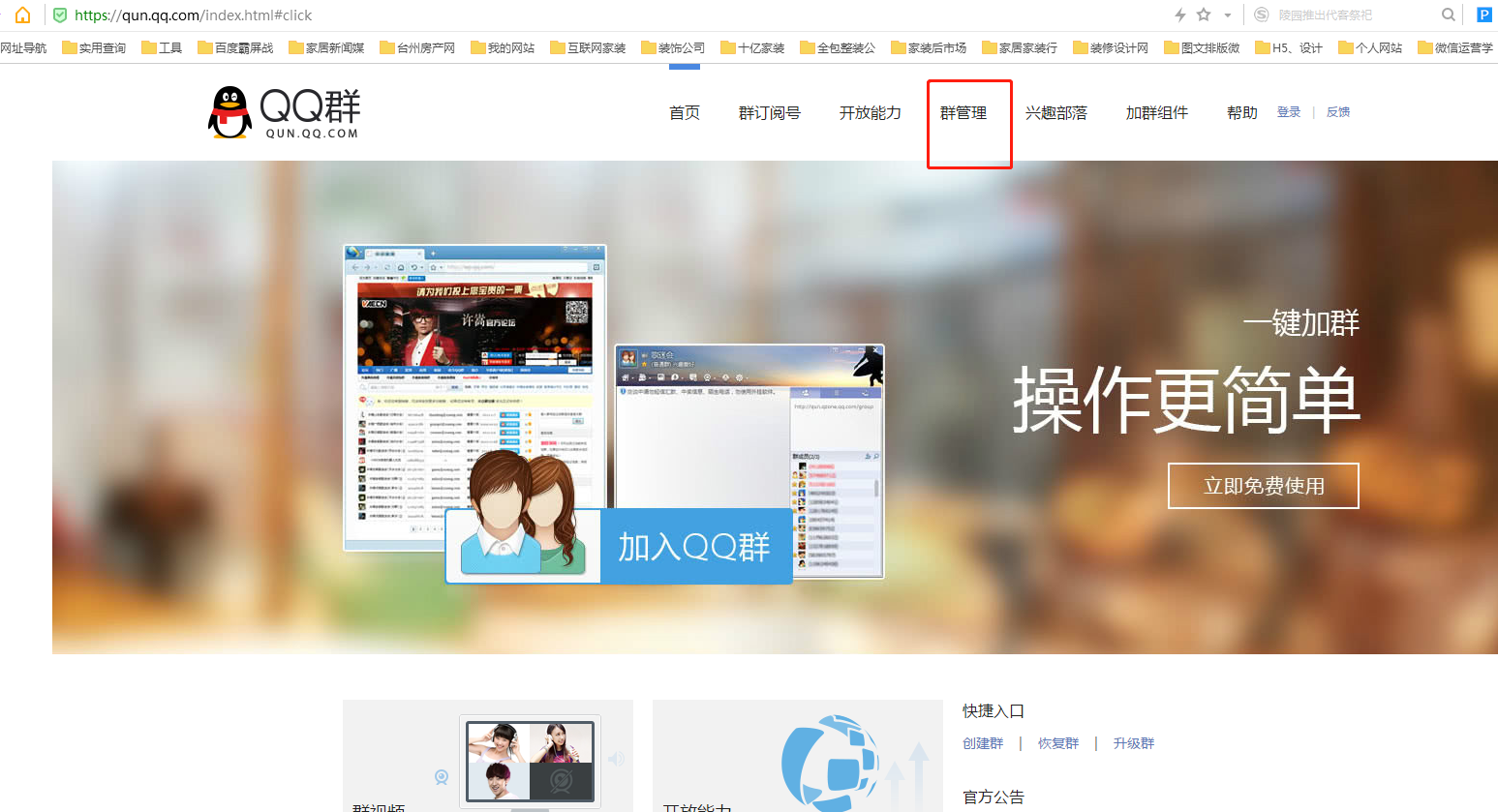1498x812 pixels.
Task: Open the 装修设计网 bookmark folder
Action: (1111, 47)
